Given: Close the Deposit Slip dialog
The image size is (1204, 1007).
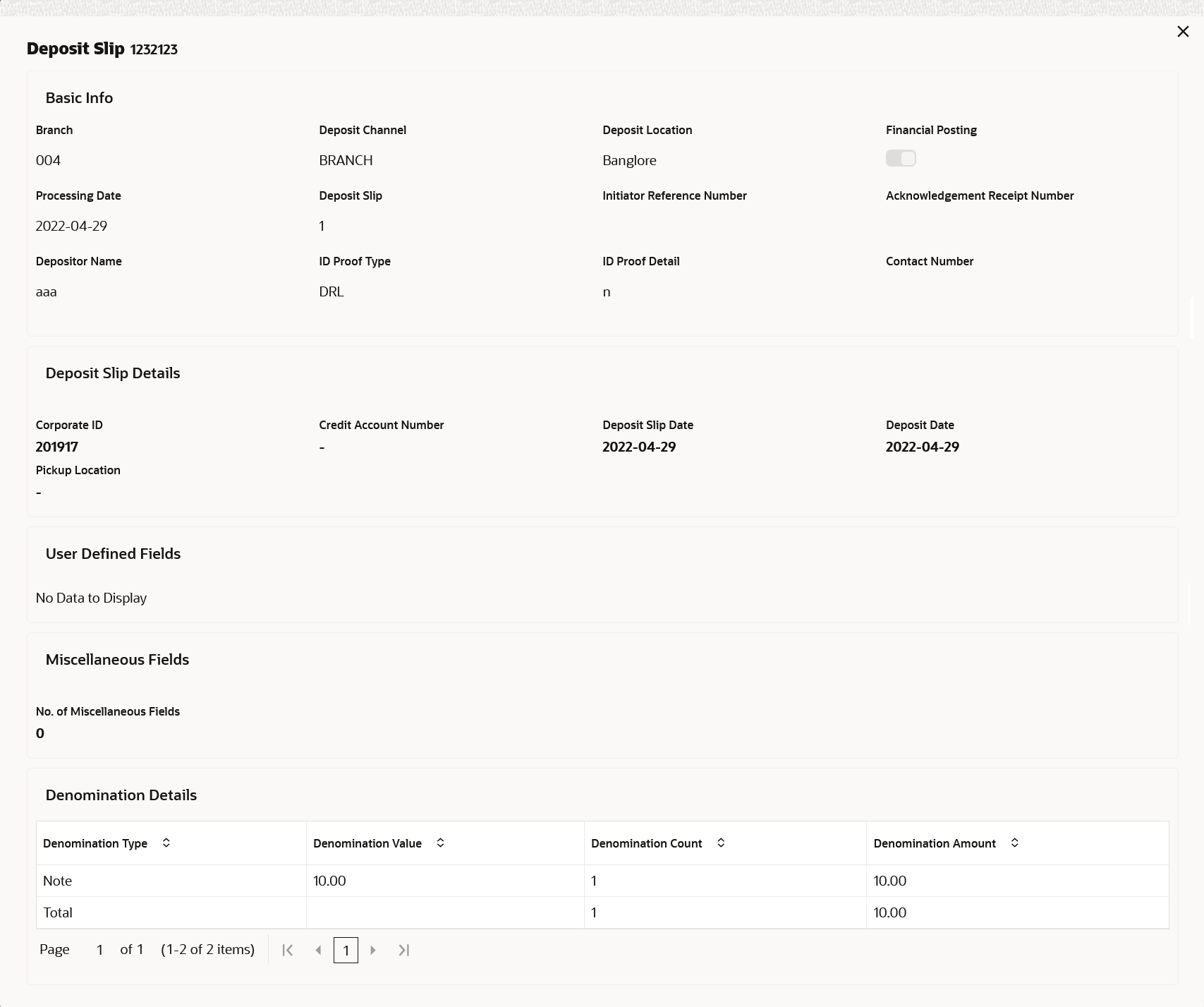Looking at the screenshot, I should point(1183,32).
